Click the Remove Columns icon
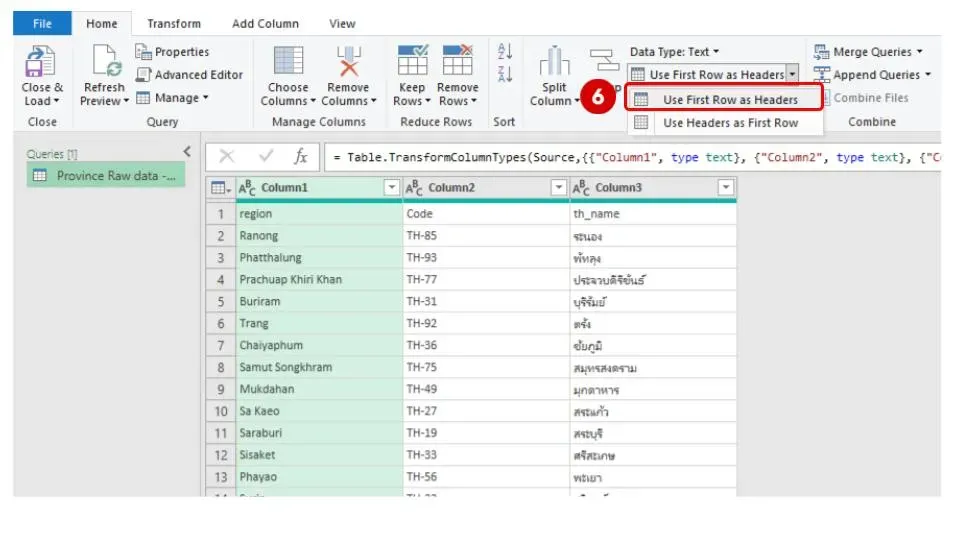The width and height of the screenshot is (960, 540). click(x=348, y=60)
